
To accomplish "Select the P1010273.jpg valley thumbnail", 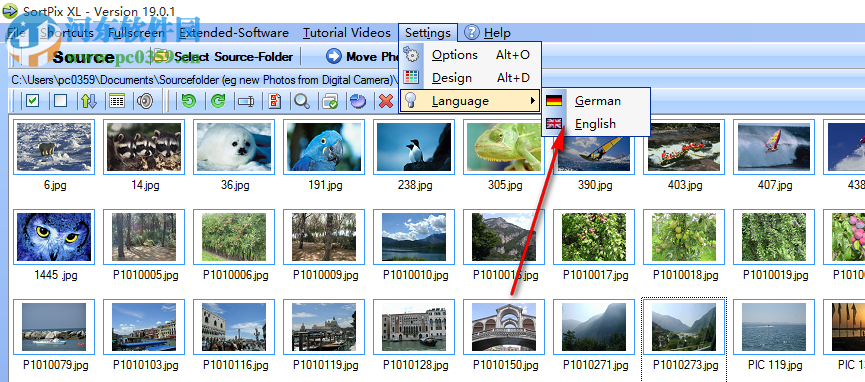I will (x=684, y=327).
